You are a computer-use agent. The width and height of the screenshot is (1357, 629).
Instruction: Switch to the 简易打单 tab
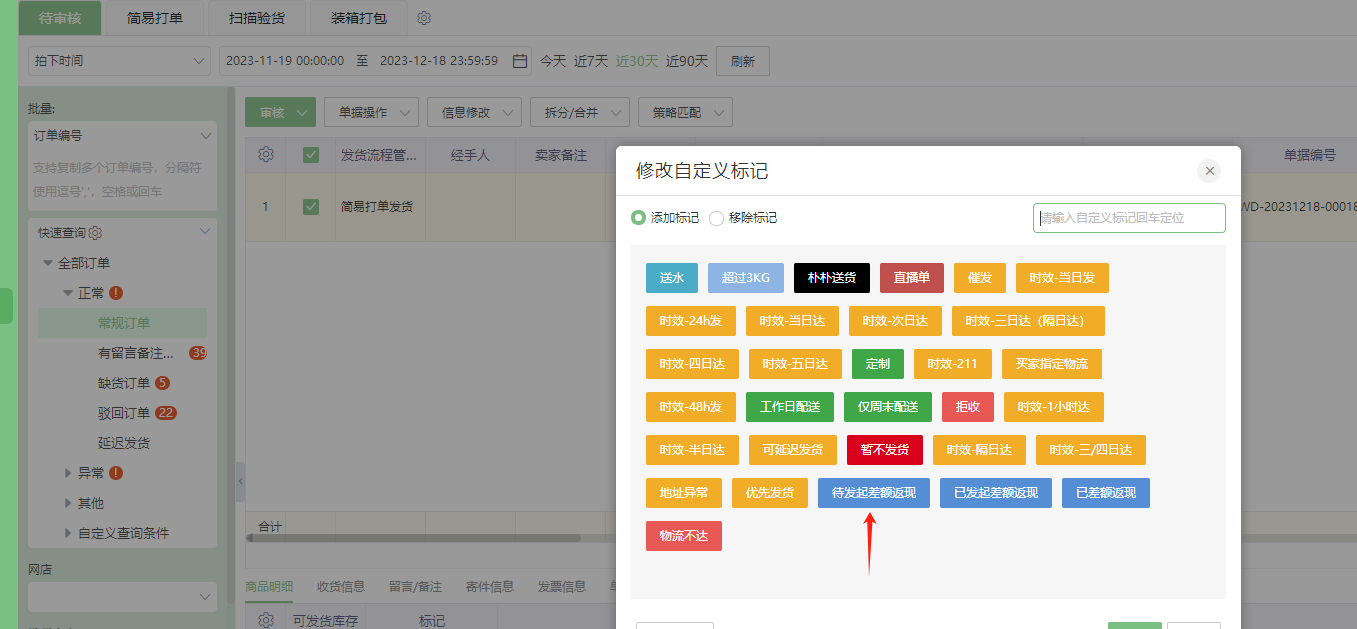point(155,19)
